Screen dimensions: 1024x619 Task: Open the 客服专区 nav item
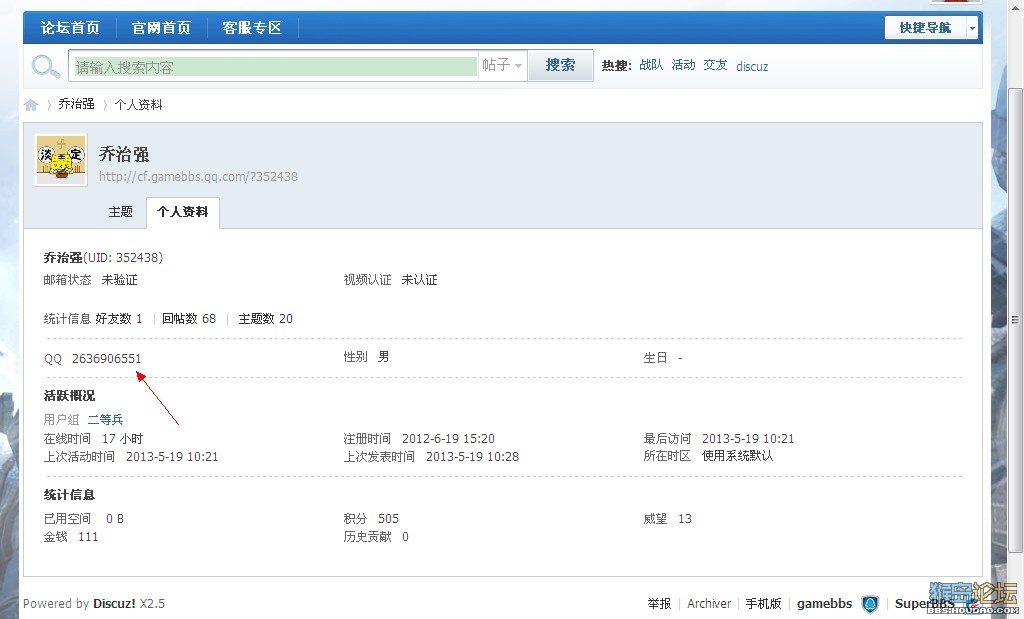[x=252, y=28]
